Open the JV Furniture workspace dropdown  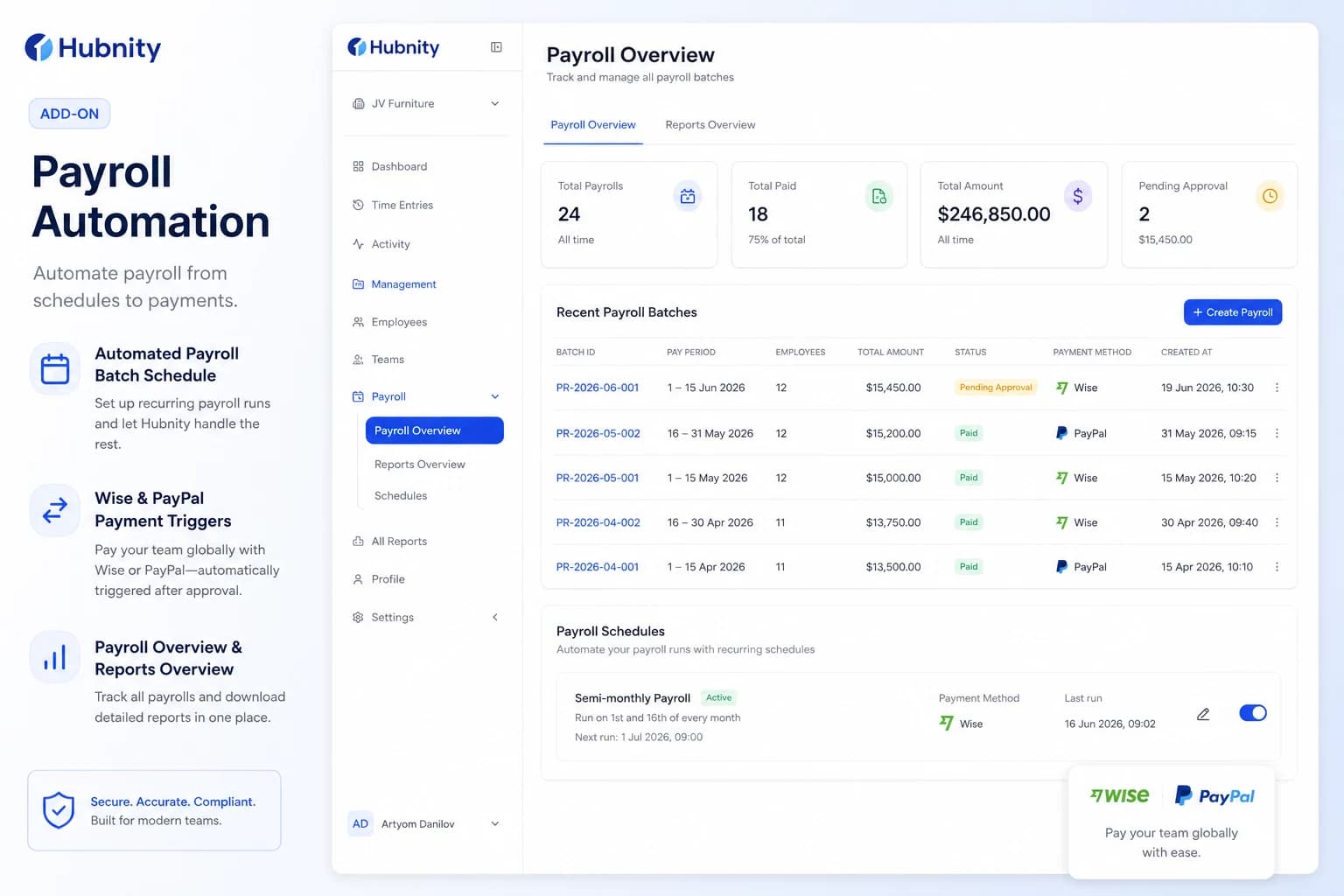pyautogui.click(x=426, y=103)
